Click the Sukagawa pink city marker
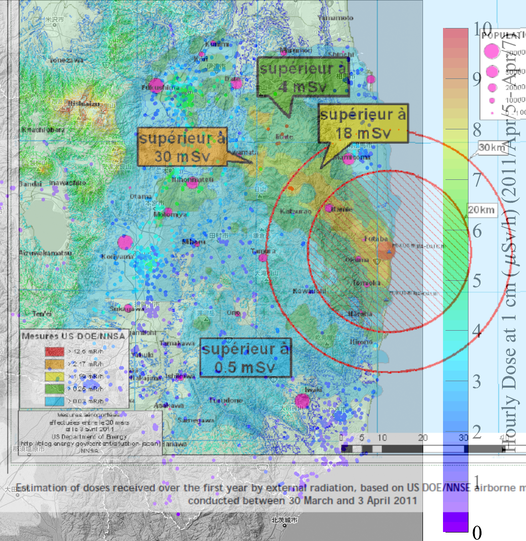This screenshot has width=526, height=541. click(128, 308)
